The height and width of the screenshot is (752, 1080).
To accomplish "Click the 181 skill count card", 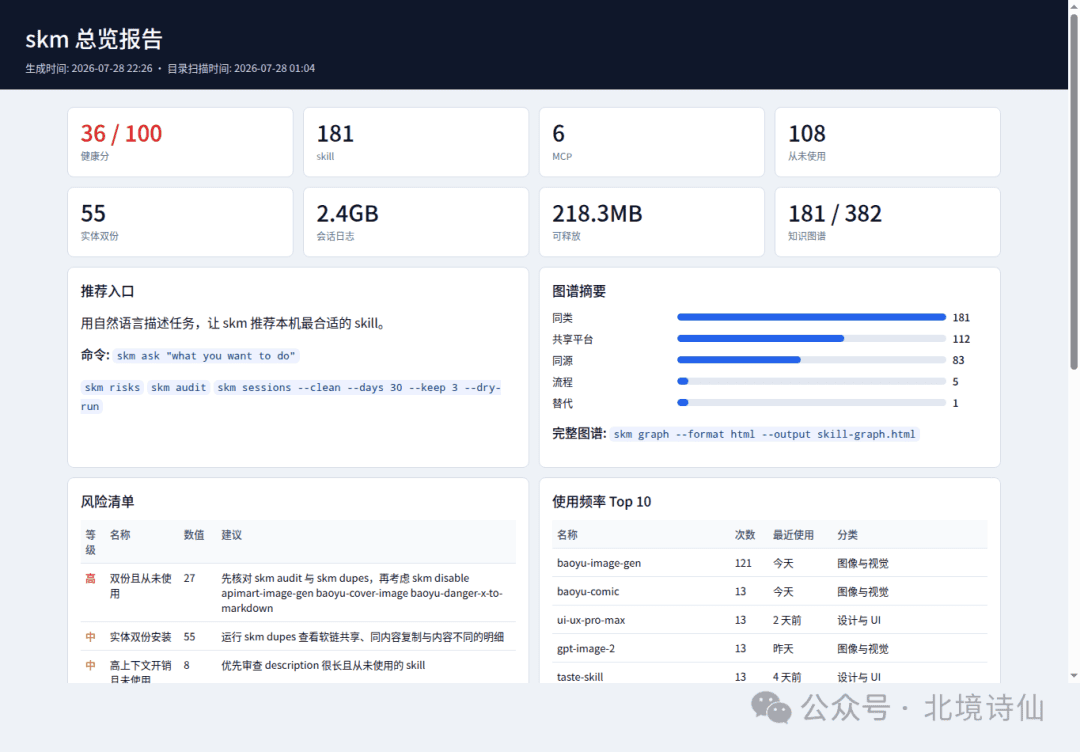I will pos(416,142).
